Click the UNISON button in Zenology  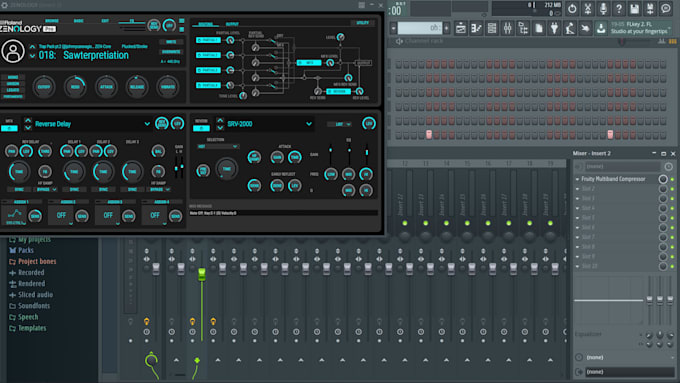click(13, 84)
